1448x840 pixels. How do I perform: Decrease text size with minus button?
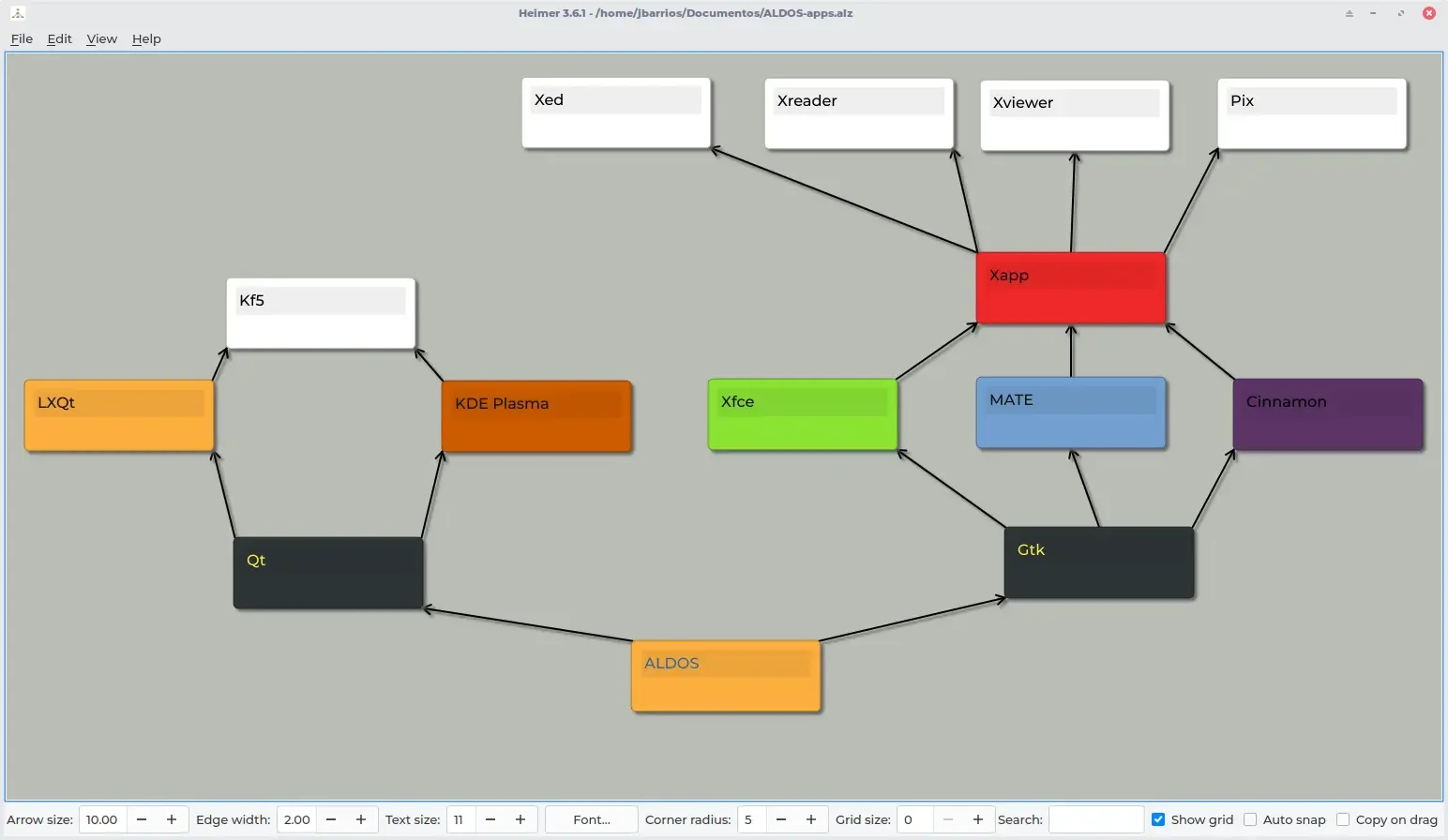tap(490, 819)
